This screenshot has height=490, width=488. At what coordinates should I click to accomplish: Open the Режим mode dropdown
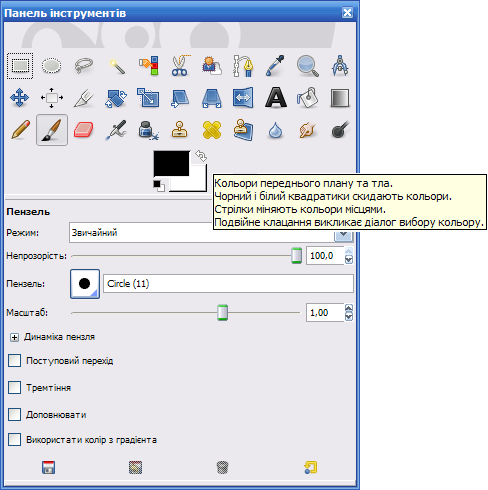click(211, 233)
